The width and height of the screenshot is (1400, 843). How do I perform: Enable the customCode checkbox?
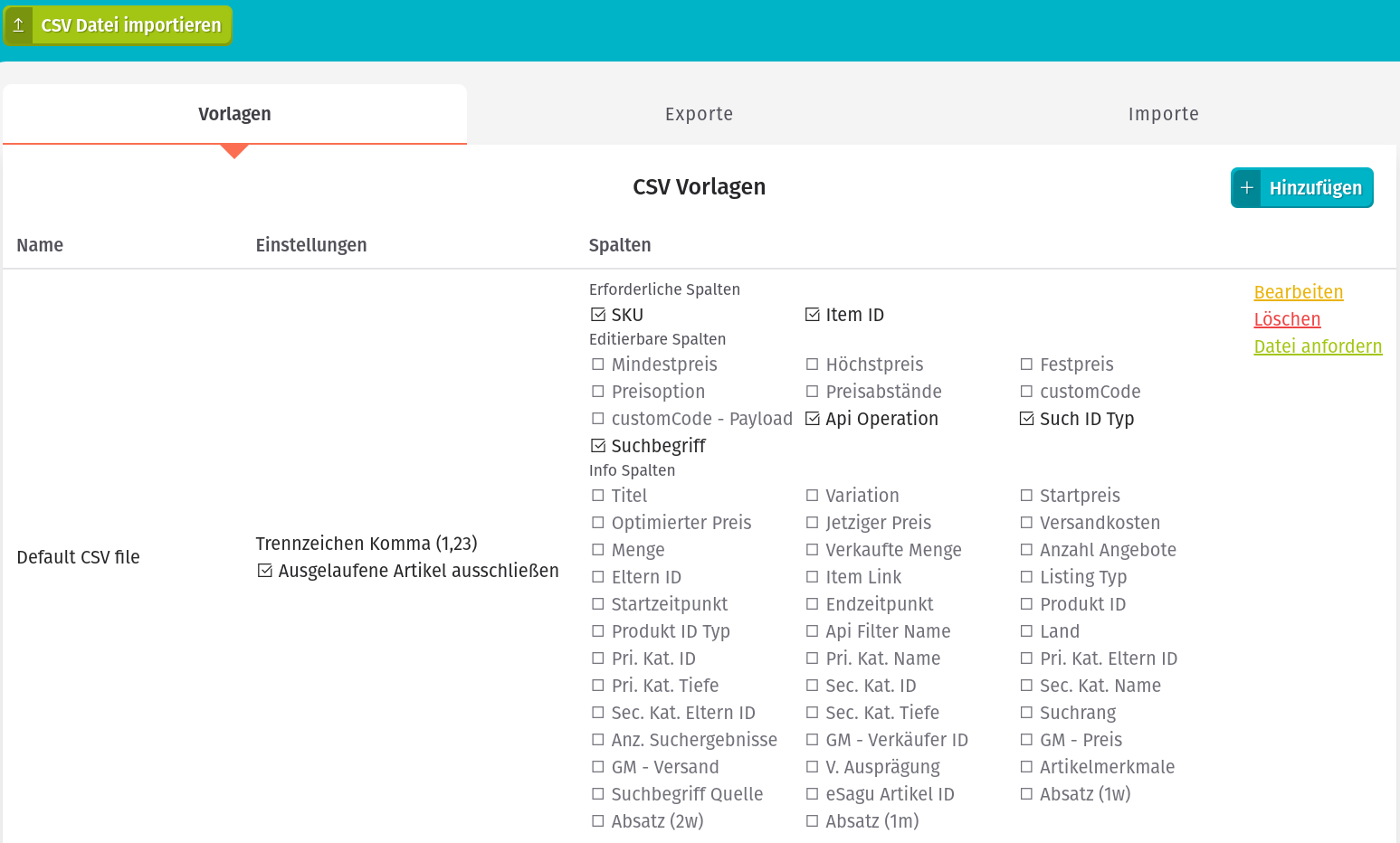[x=1026, y=392]
